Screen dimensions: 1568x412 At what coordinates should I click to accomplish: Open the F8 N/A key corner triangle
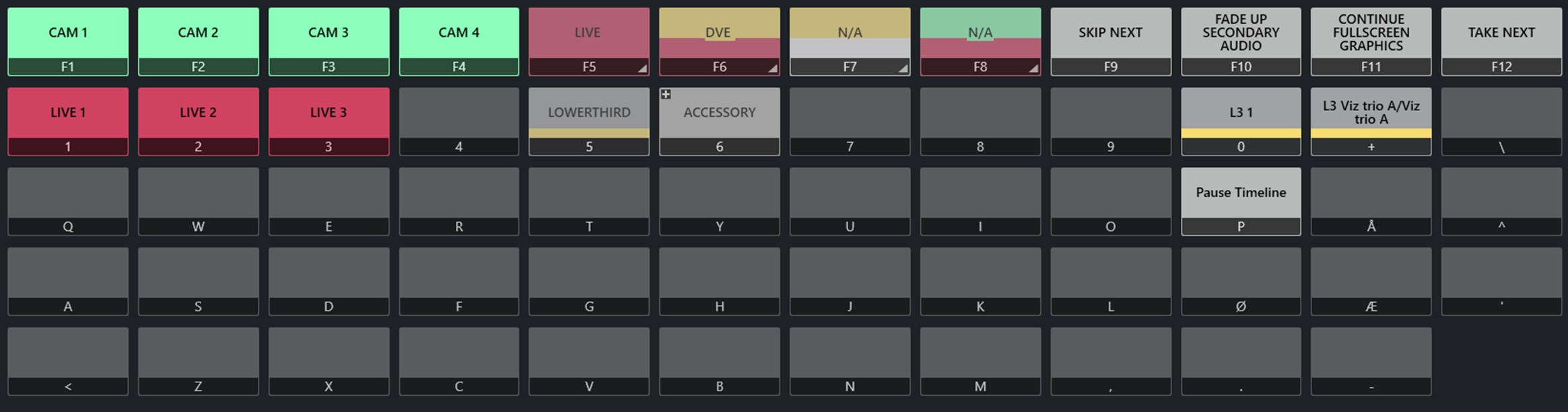click(1033, 68)
